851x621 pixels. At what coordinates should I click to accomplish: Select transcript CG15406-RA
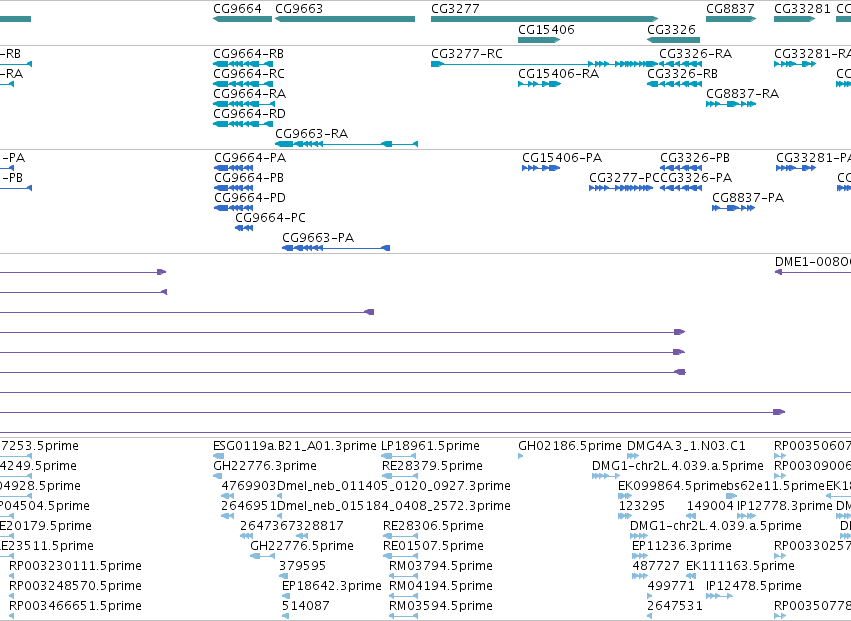coord(558,74)
